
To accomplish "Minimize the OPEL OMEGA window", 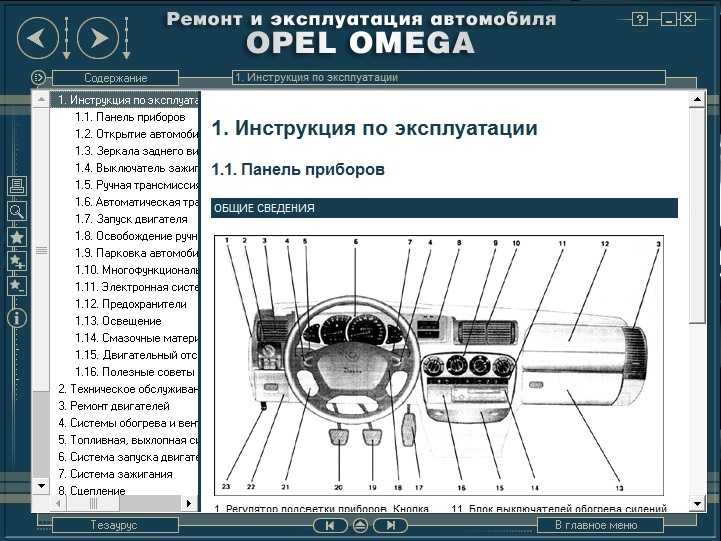I will [668, 19].
